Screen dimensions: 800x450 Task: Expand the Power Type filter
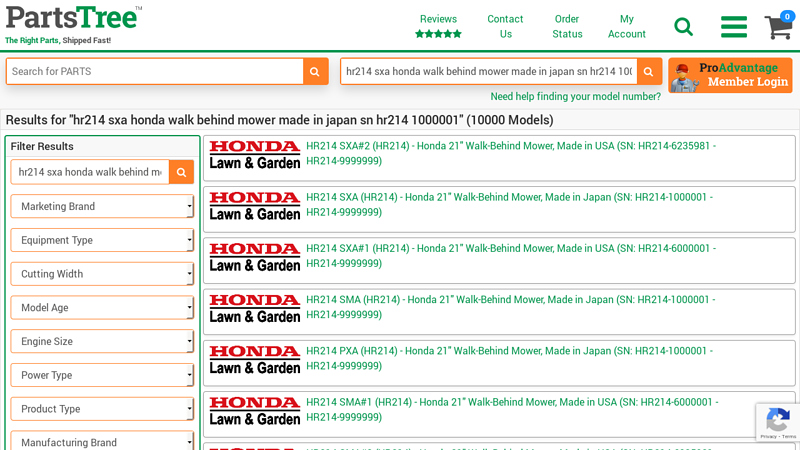[102, 375]
